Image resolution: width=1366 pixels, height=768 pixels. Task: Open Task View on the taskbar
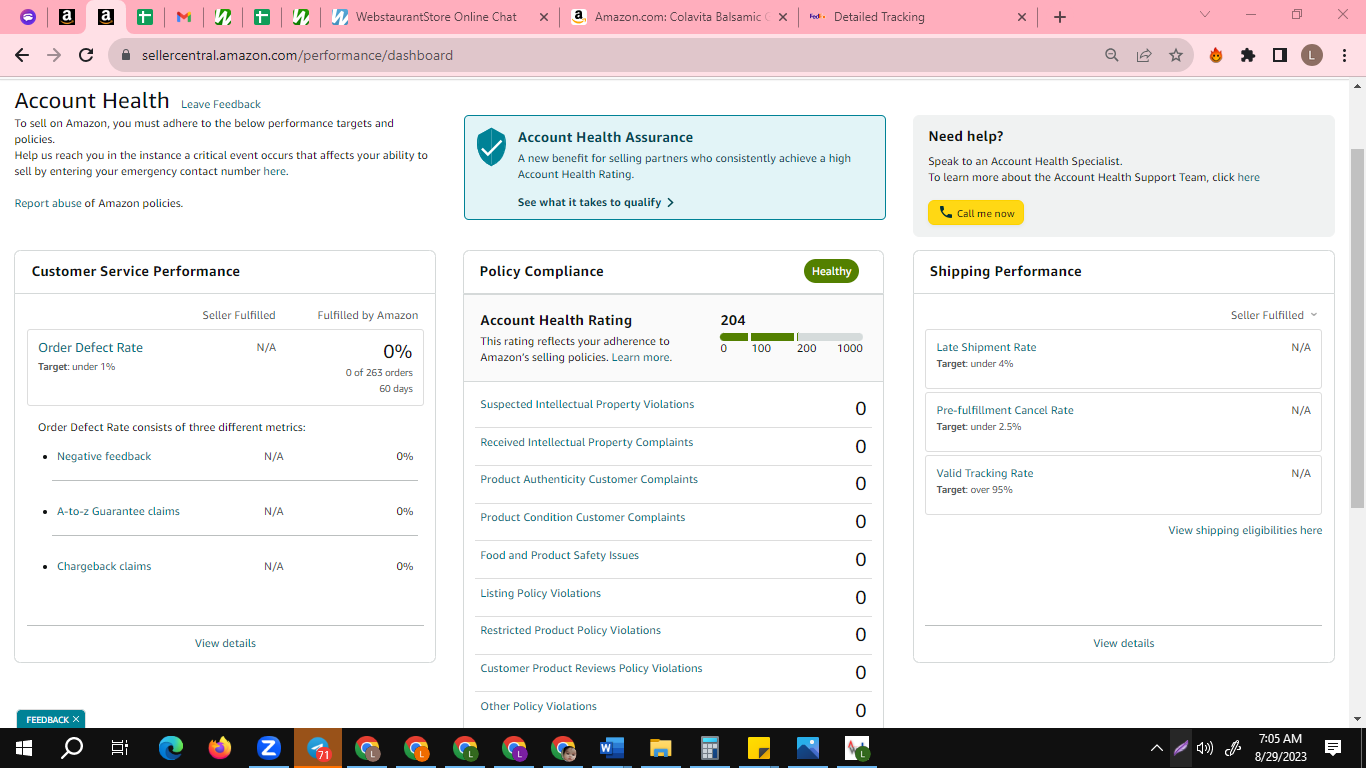tap(120, 748)
